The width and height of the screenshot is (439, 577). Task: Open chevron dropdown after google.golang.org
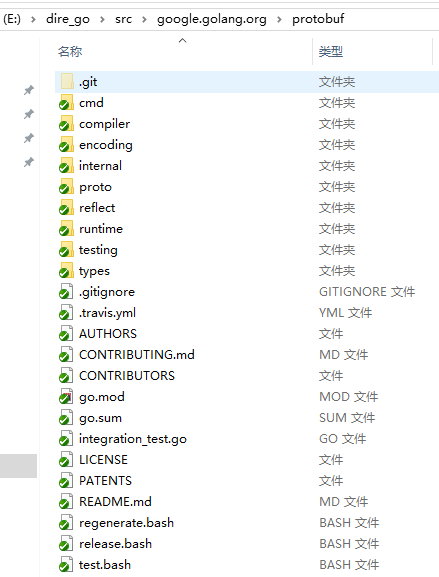click(x=279, y=19)
